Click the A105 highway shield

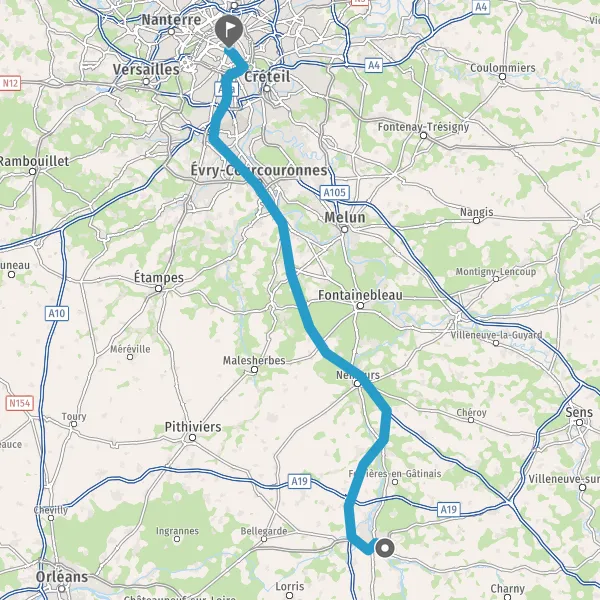click(x=334, y=192)
